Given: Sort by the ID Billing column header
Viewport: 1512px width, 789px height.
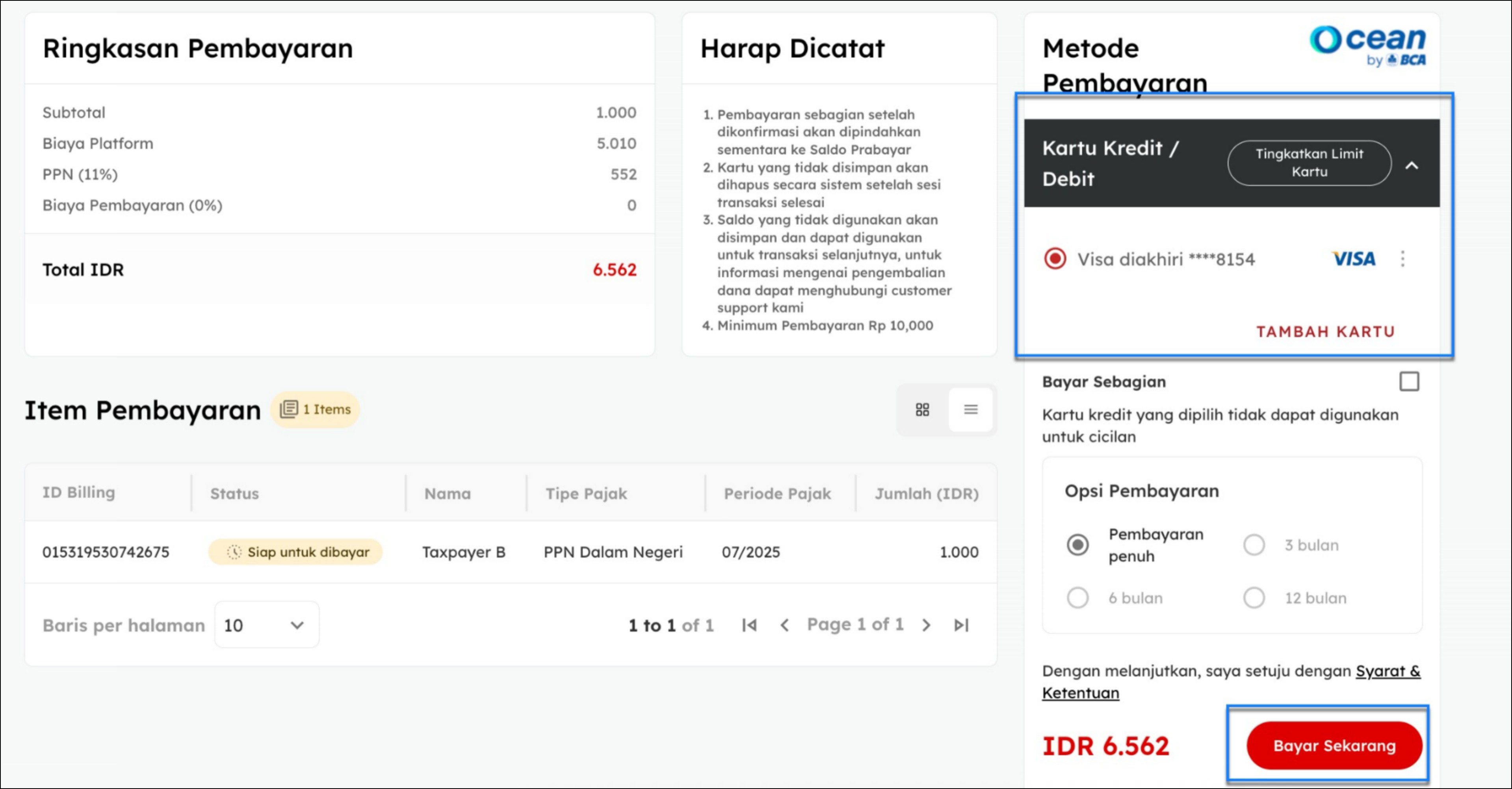Looking at the screenshot, I should tap(79, 492).
